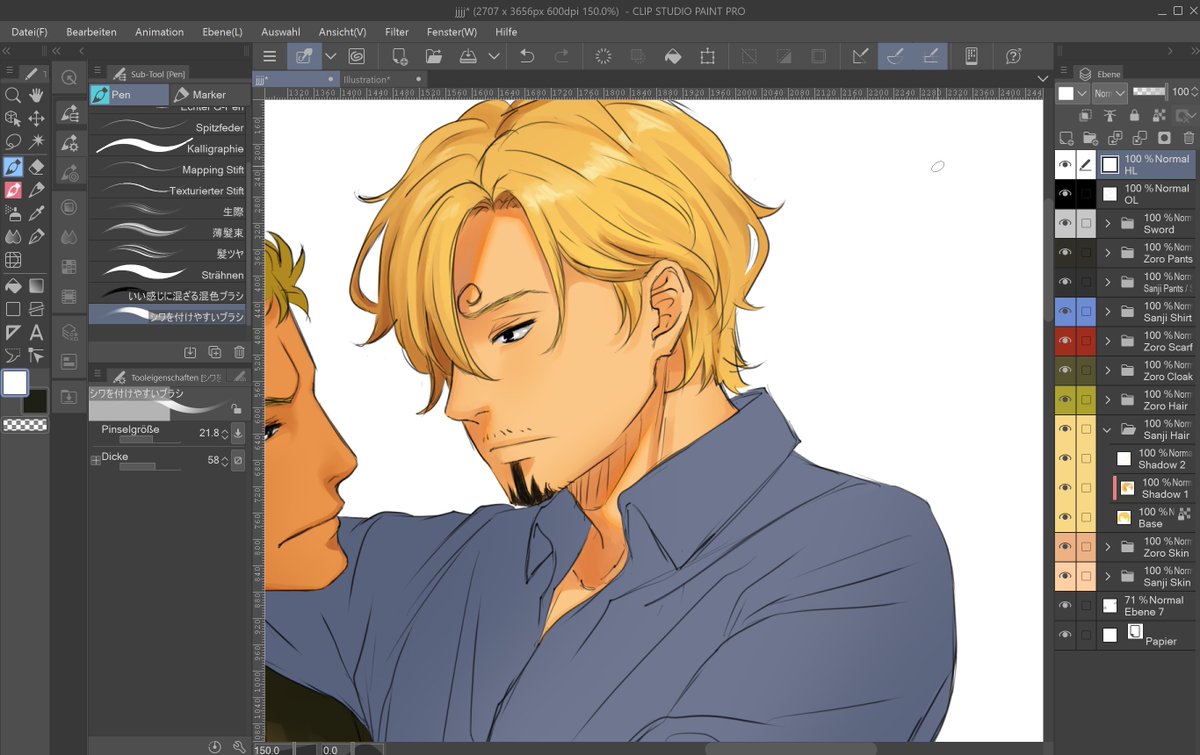Select the Zoom magnifier tool
Viewport: 1200px width, 755px height.
click(13, 95)
